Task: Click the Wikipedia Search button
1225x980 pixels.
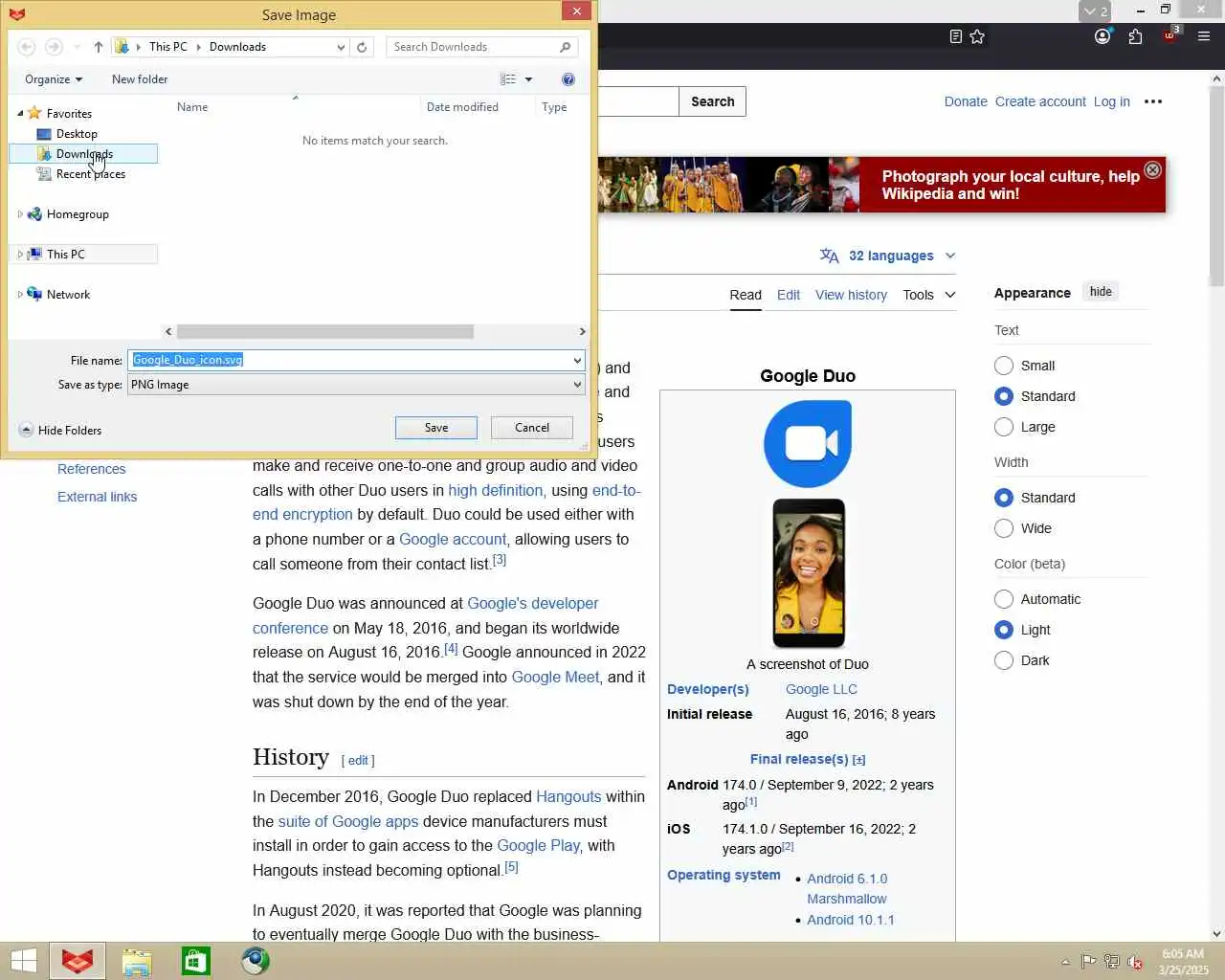Action: 713,101
